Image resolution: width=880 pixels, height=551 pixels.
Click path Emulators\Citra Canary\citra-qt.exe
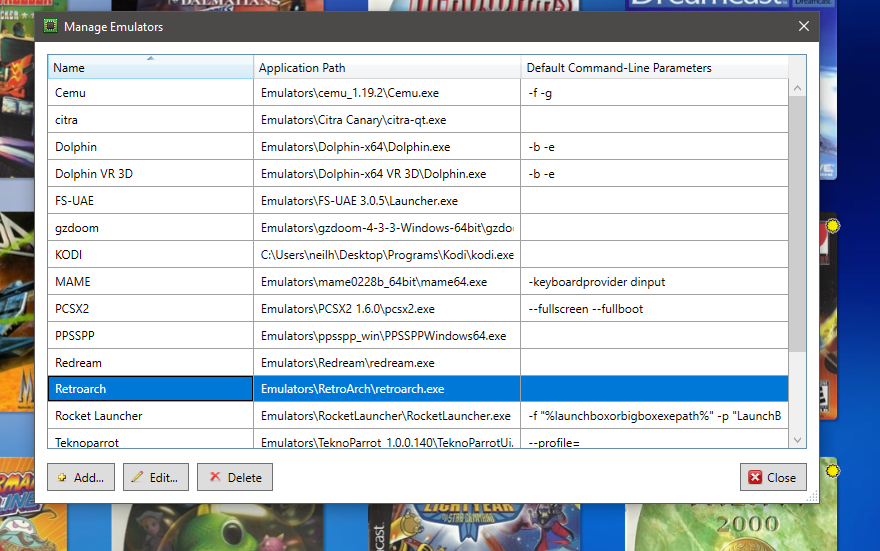(354, 120)
